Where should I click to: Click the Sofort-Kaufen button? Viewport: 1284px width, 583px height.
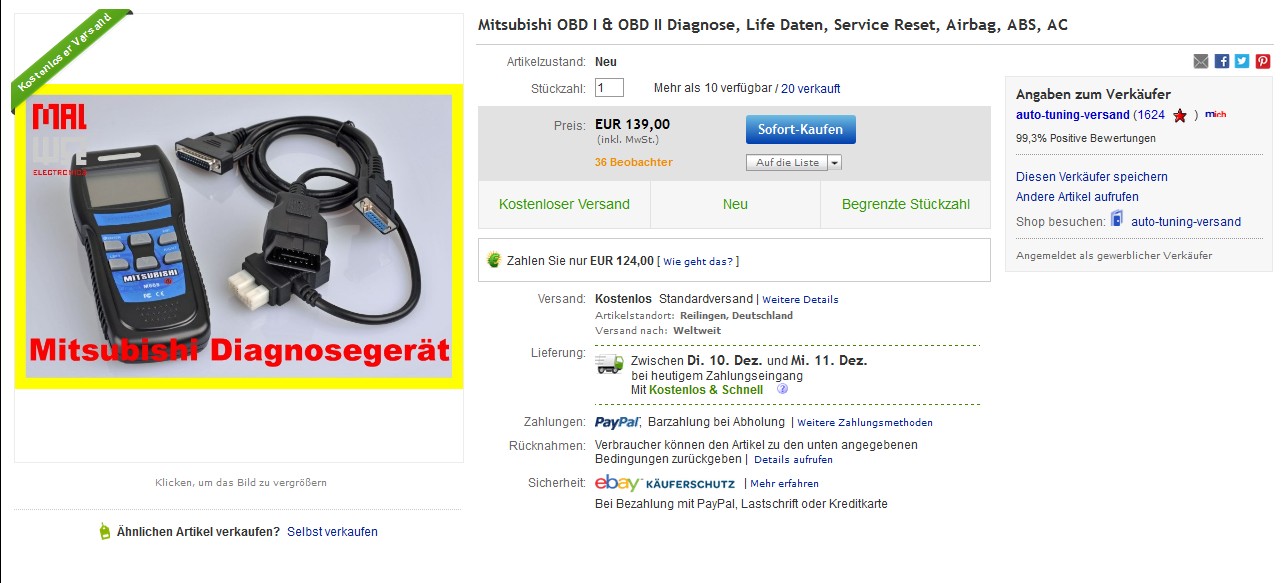[801, 129]
